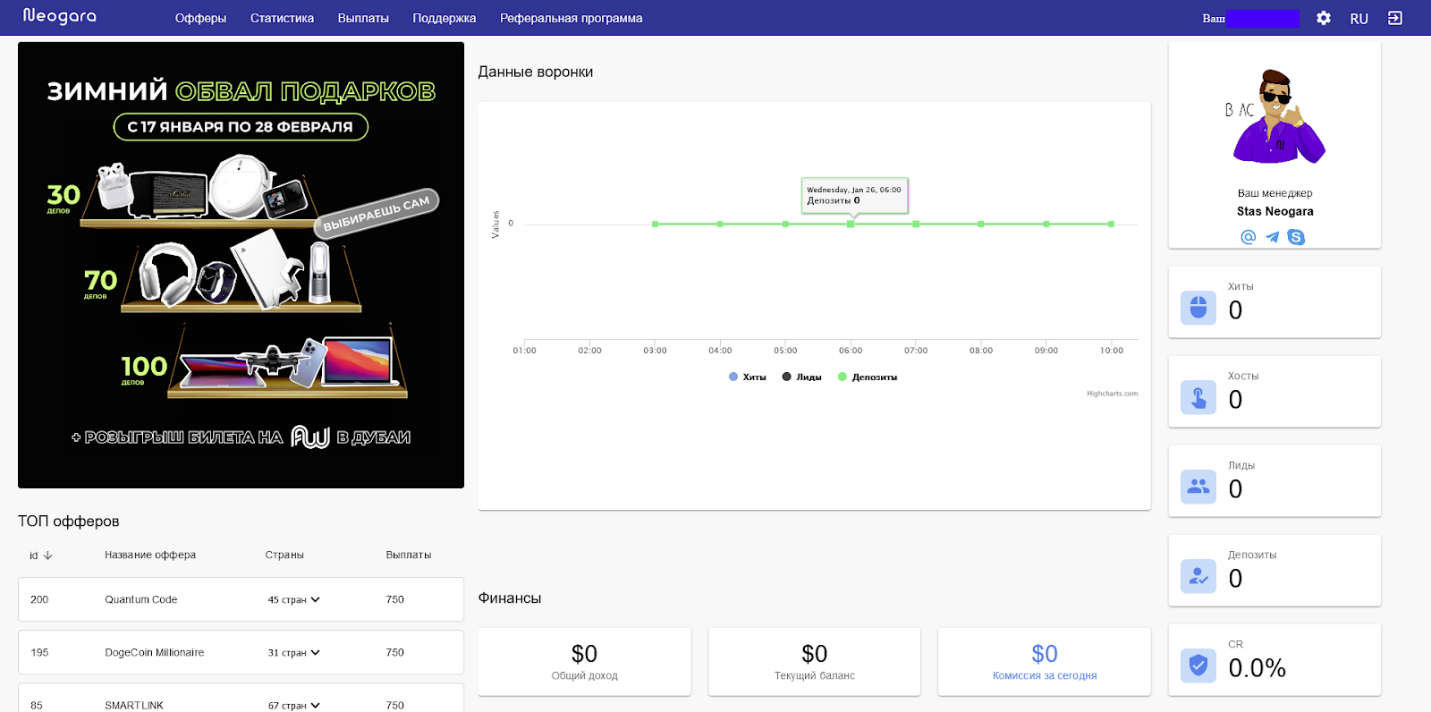The image size is (1431, 712).
Task: Open the RU language selector
Action: coord(1359,18)
